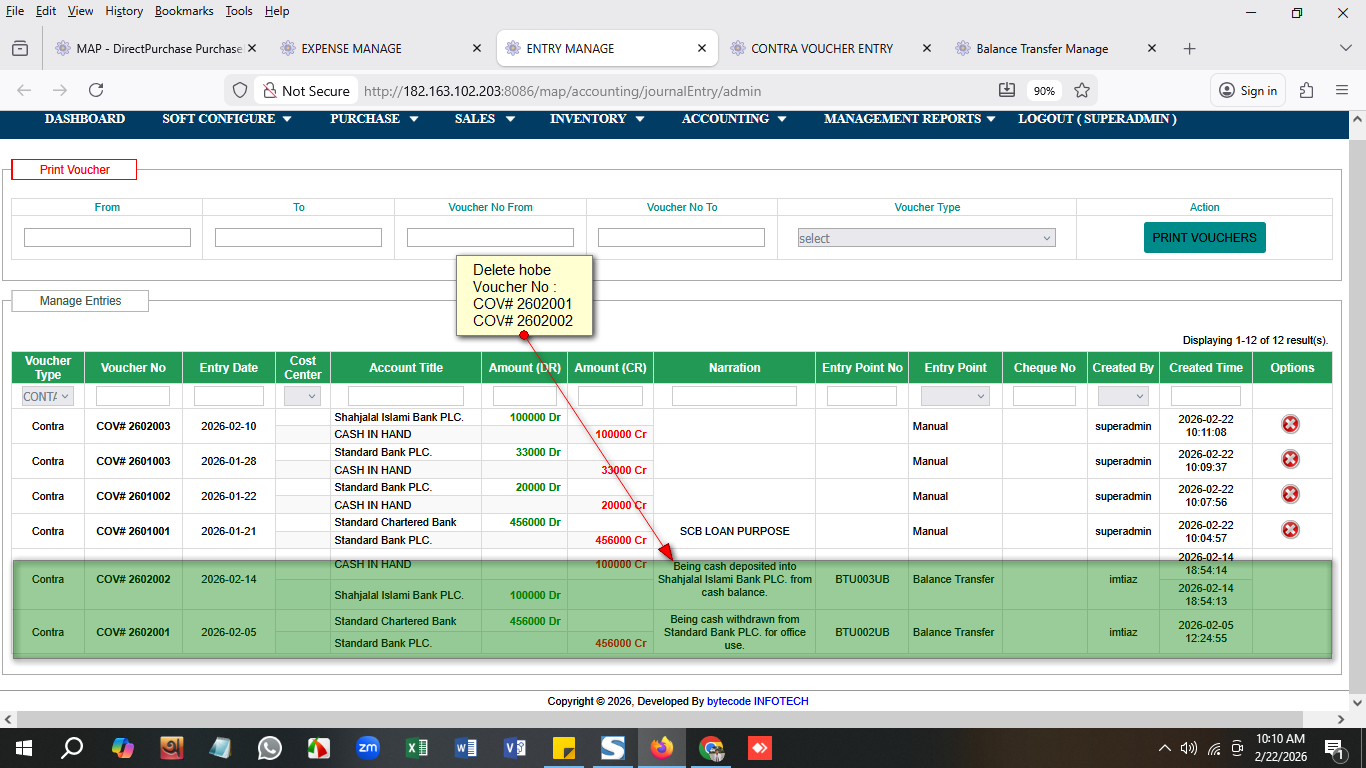Click the Narration column filter field
The height and width of the screenshot is (768, 1366).
pos(734,396)
